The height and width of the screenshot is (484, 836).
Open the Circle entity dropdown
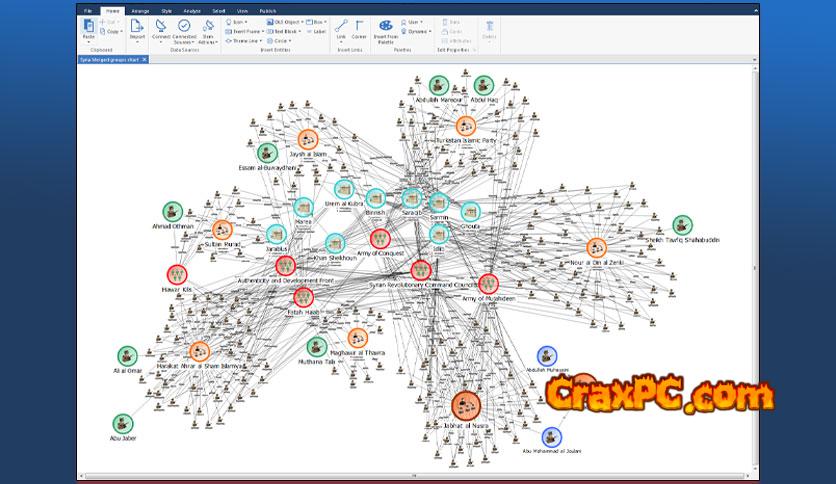[x=279, y=41]
